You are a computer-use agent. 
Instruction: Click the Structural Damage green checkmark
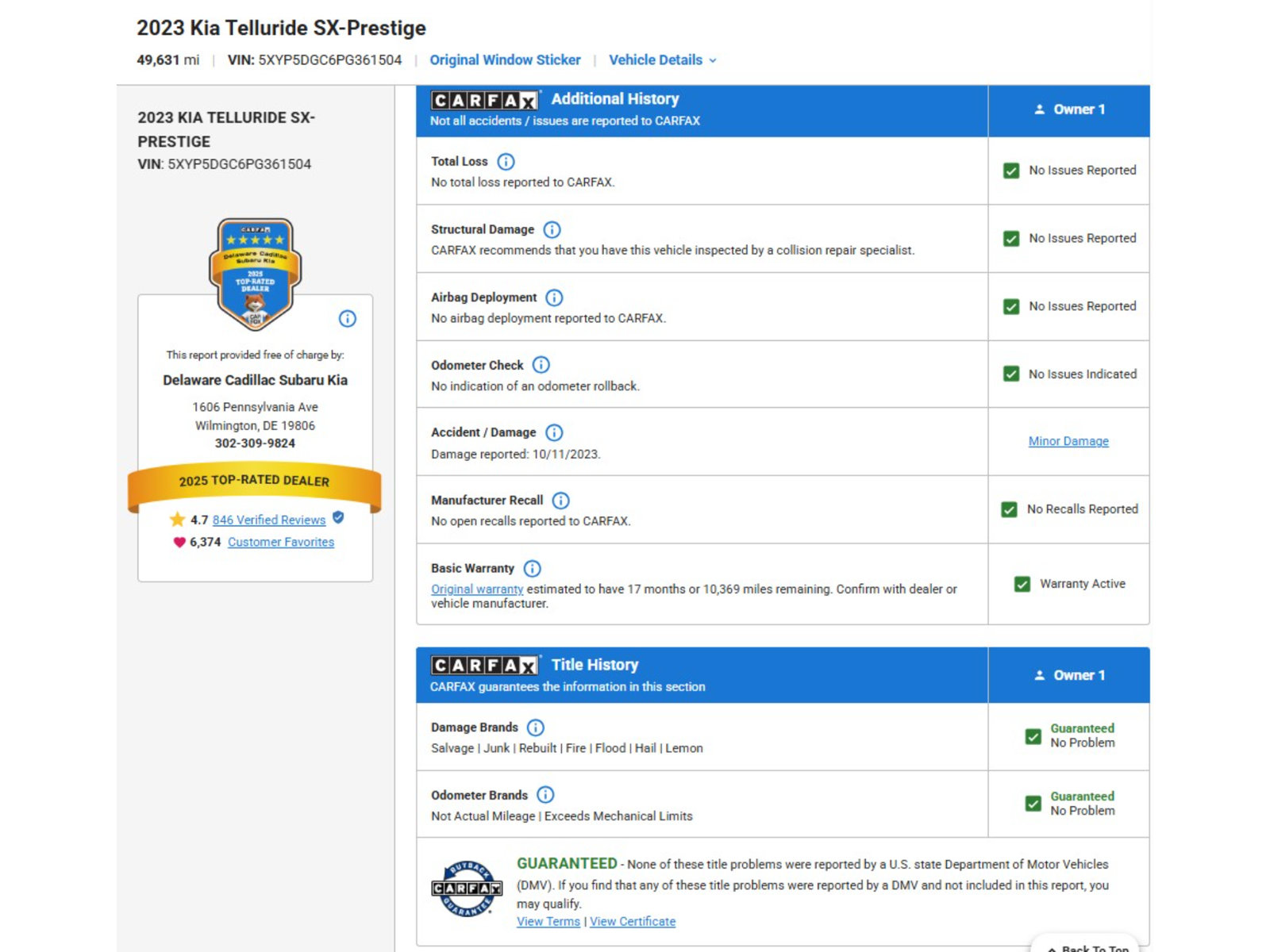1011,239
